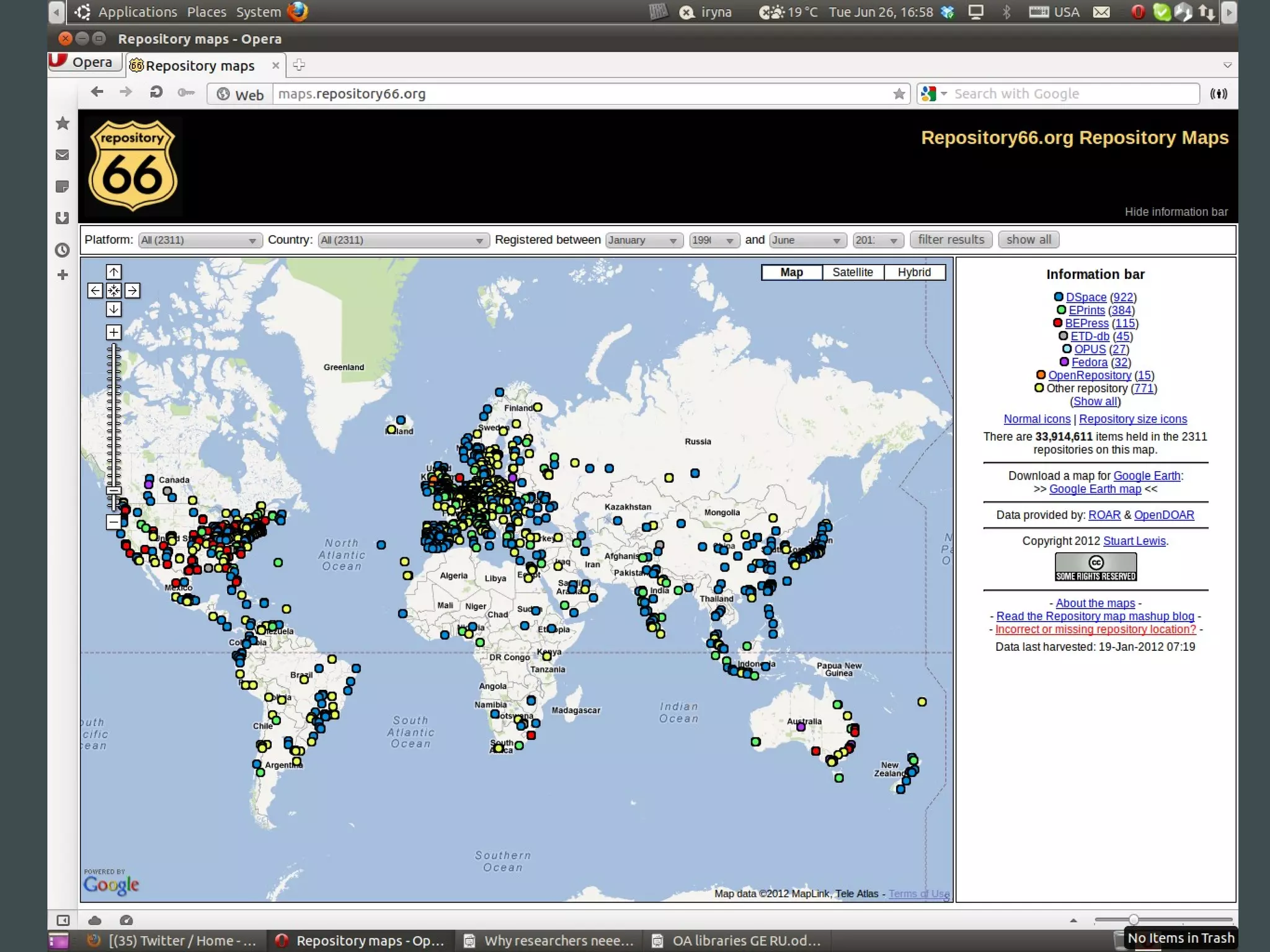Open the history clock panel icon
The width and height of the screenshot is (1270, 952).
(x=63, y=250)
